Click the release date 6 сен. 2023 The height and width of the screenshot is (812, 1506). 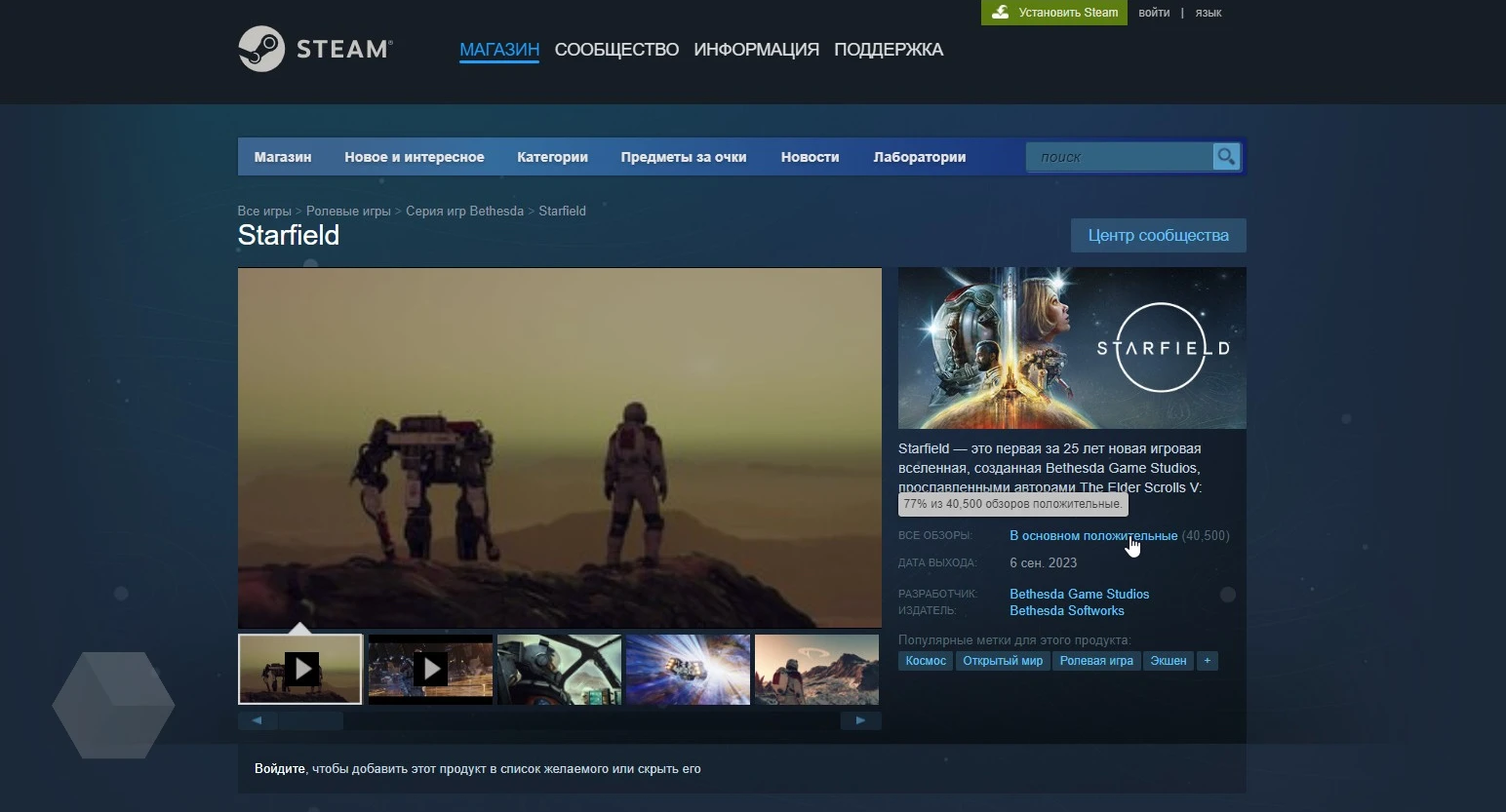point(1043,562)
